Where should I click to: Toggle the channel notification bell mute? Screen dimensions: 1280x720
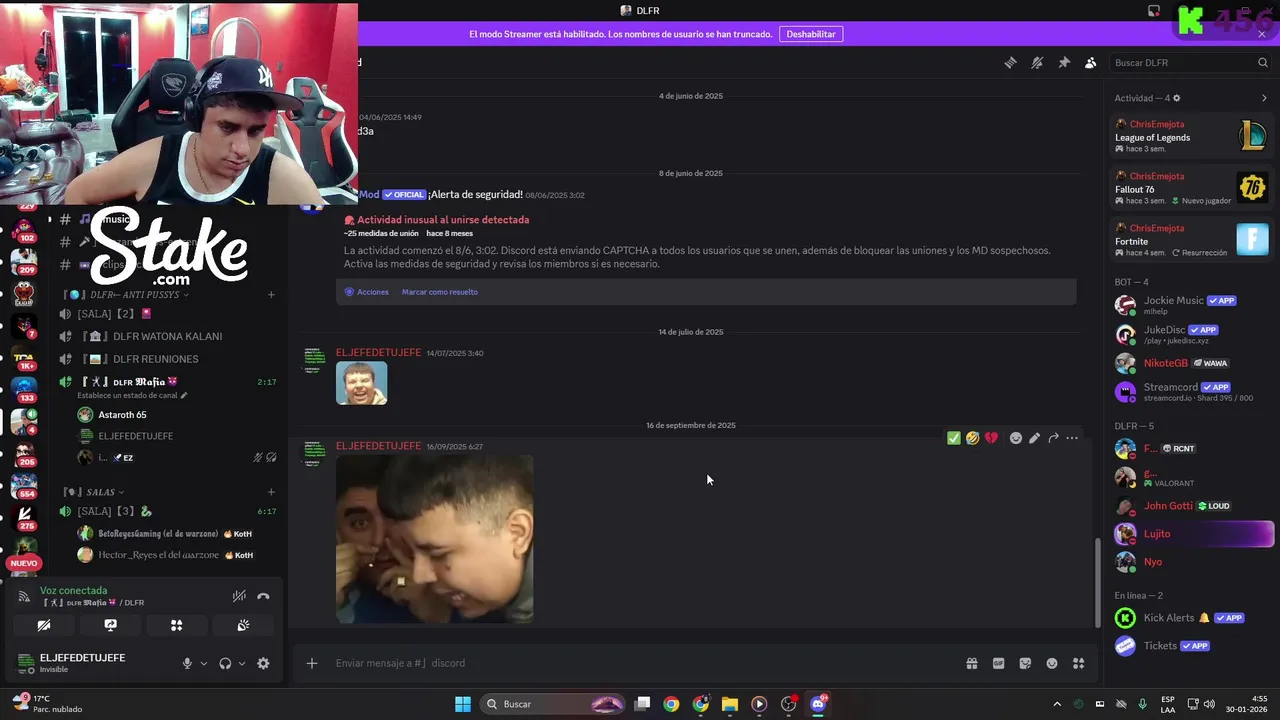1037,62
